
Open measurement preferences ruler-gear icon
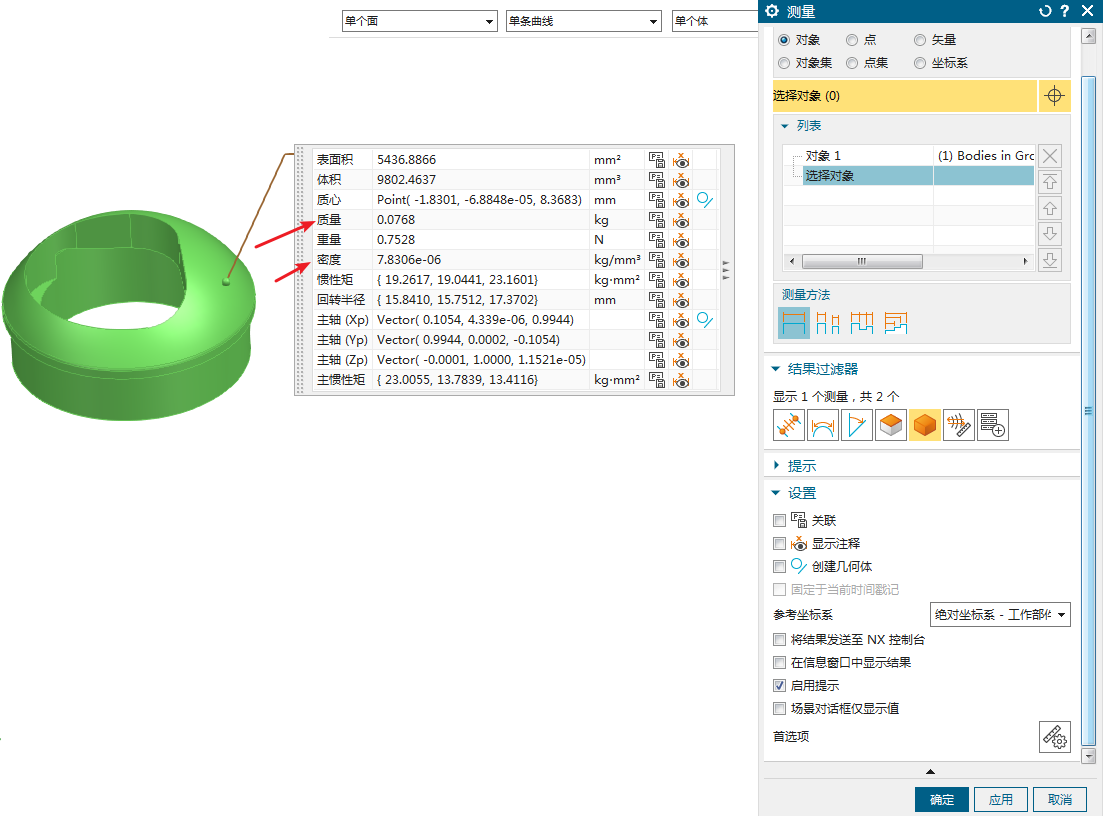[x=1055, y=737]
